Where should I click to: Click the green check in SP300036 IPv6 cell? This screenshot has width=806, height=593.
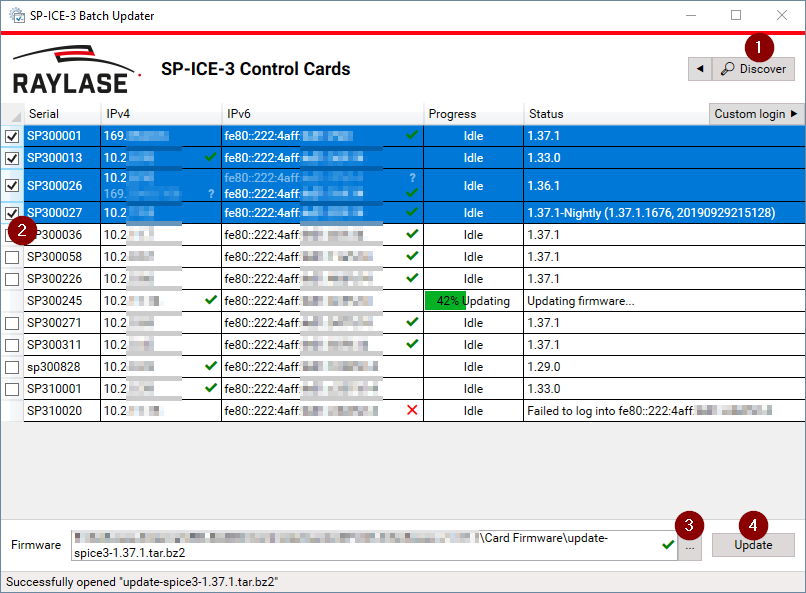point(412,234)
